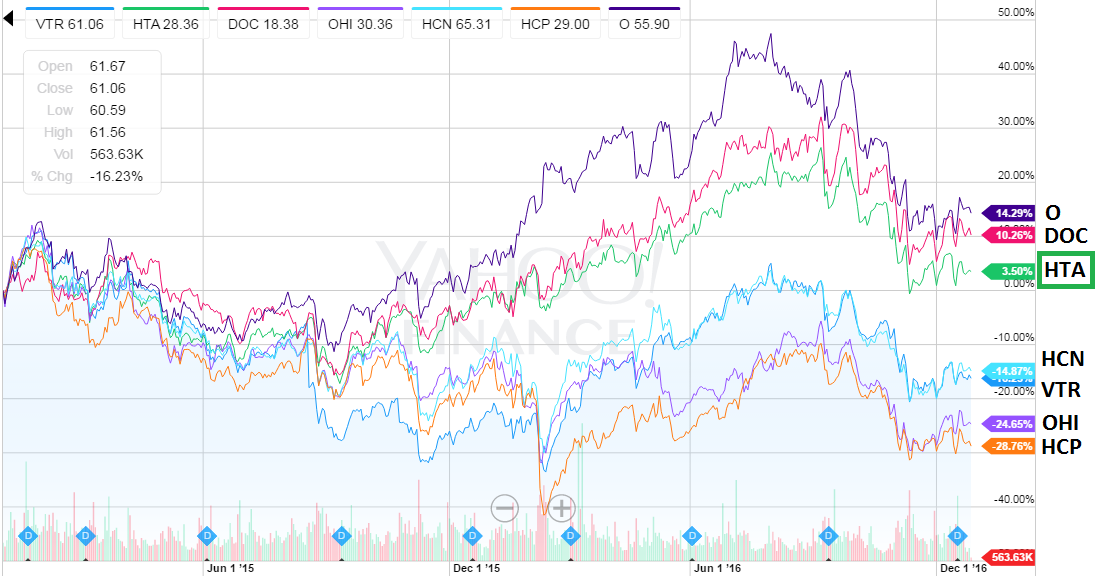Image resolution: width=1101 pixels, height=580 pixels.
Task: Open dividend marker just before Jun 1 '15
Action: [x=206, y=535]
